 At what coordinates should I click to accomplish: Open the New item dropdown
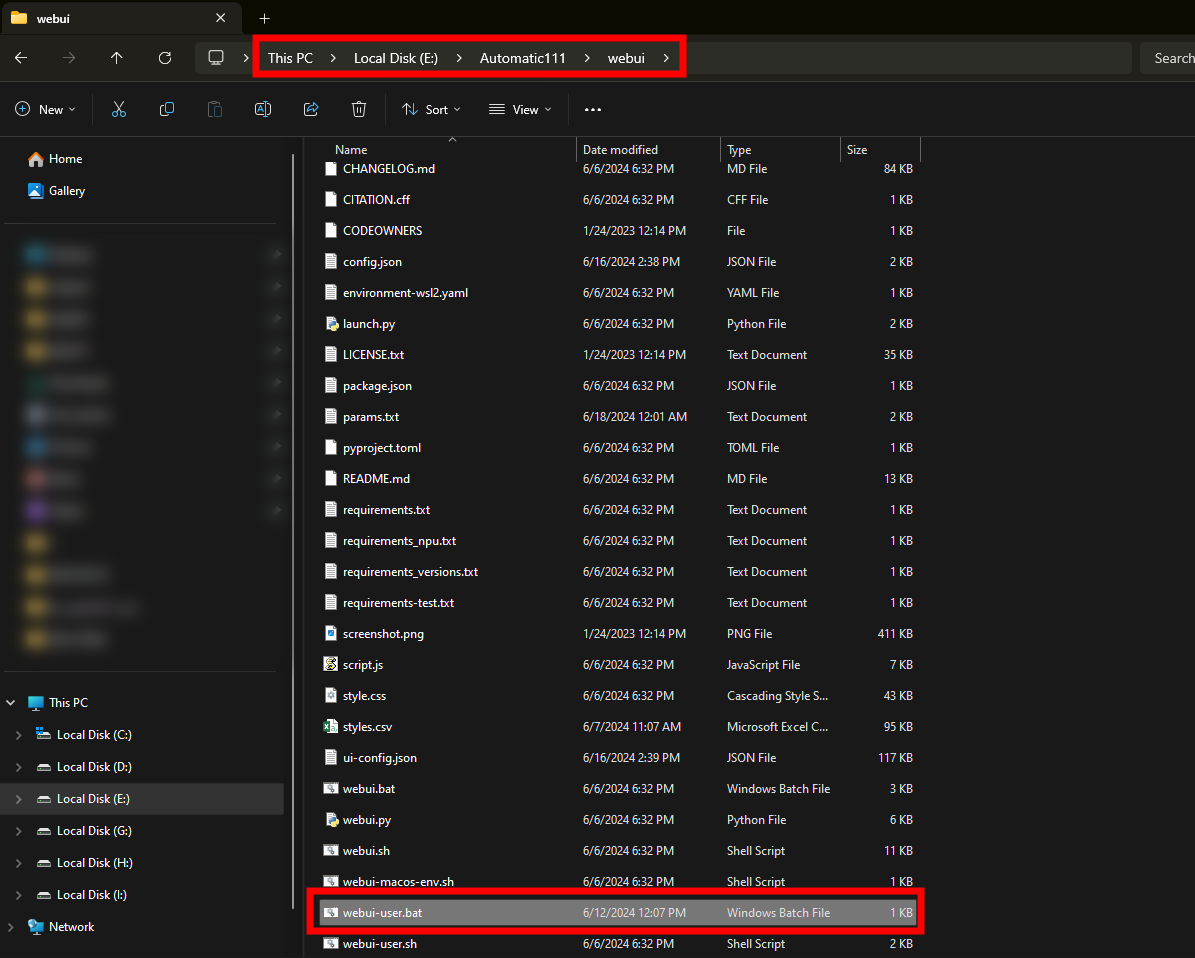coord(46,109)
